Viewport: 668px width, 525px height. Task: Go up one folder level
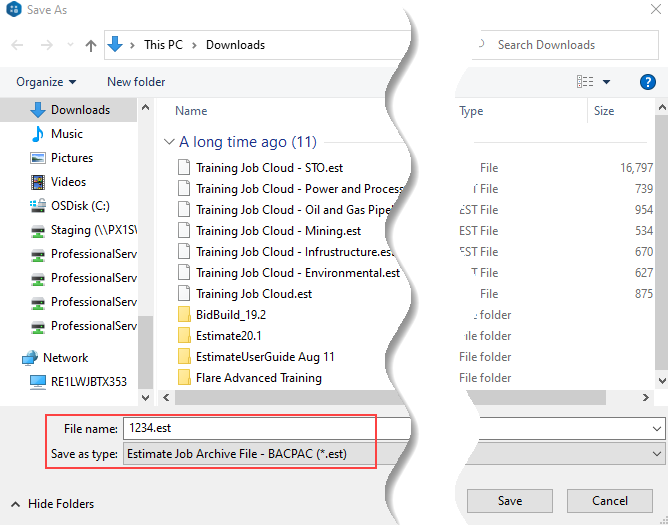coord(90,45)
